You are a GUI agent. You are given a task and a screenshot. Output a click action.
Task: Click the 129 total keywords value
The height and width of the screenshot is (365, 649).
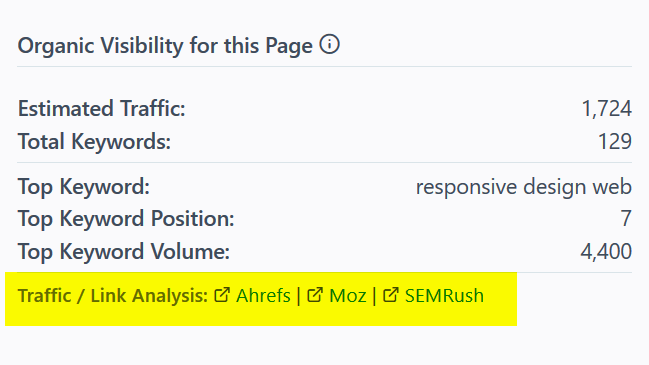[615, 142]
